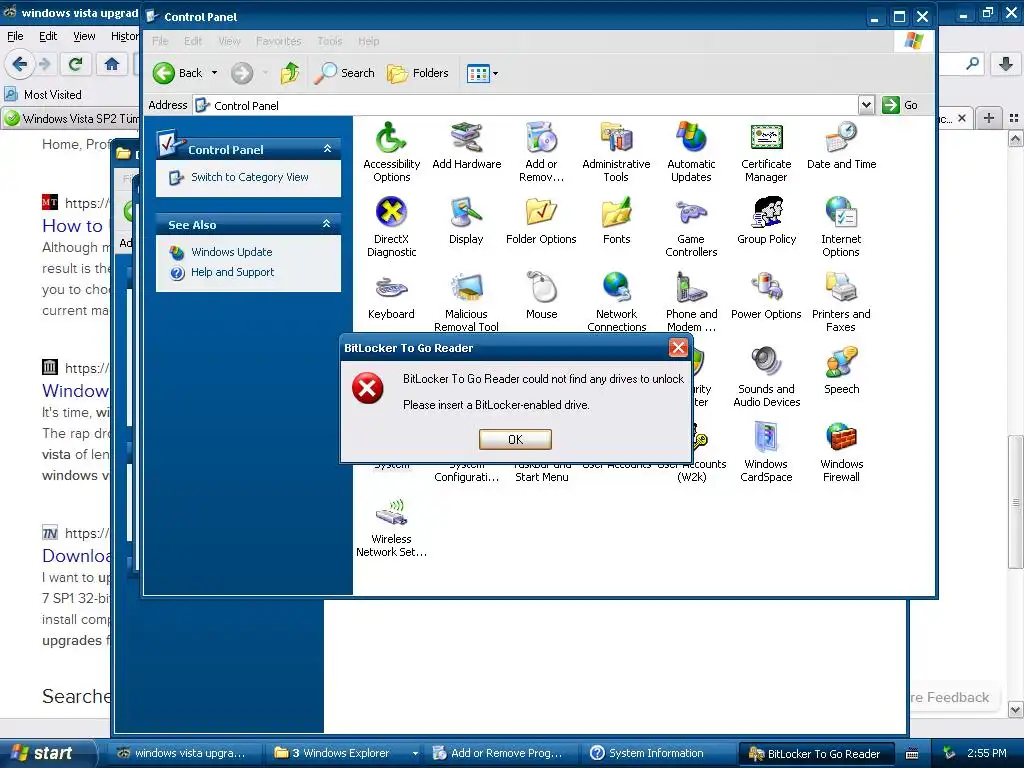The image size is (1024, 768).
Task: Open Phone and Modem options
Action: (691, 302)
